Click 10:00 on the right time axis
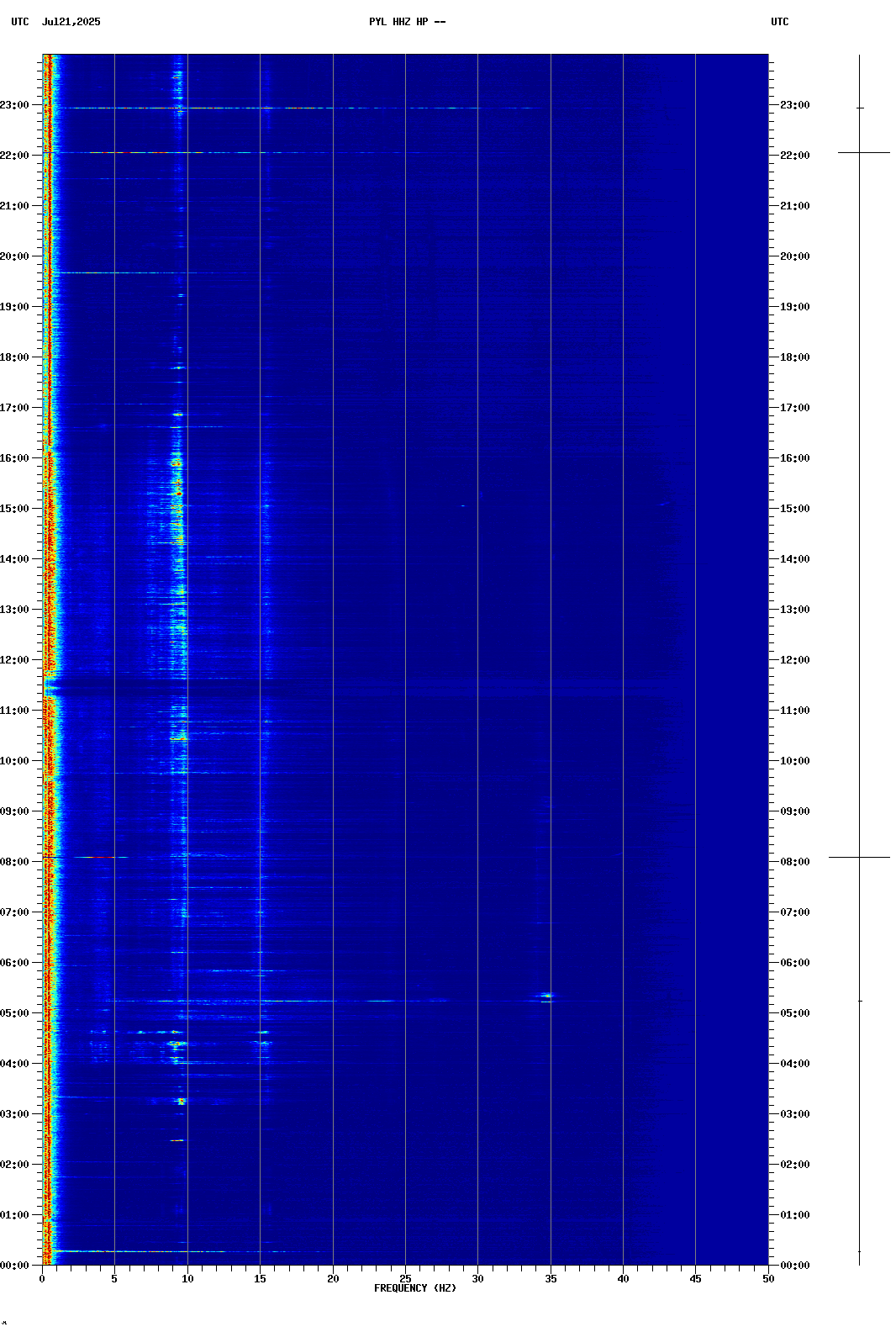Image resolution: width=896 pixels, height=1332 pixels. click(x=795, y=761)
